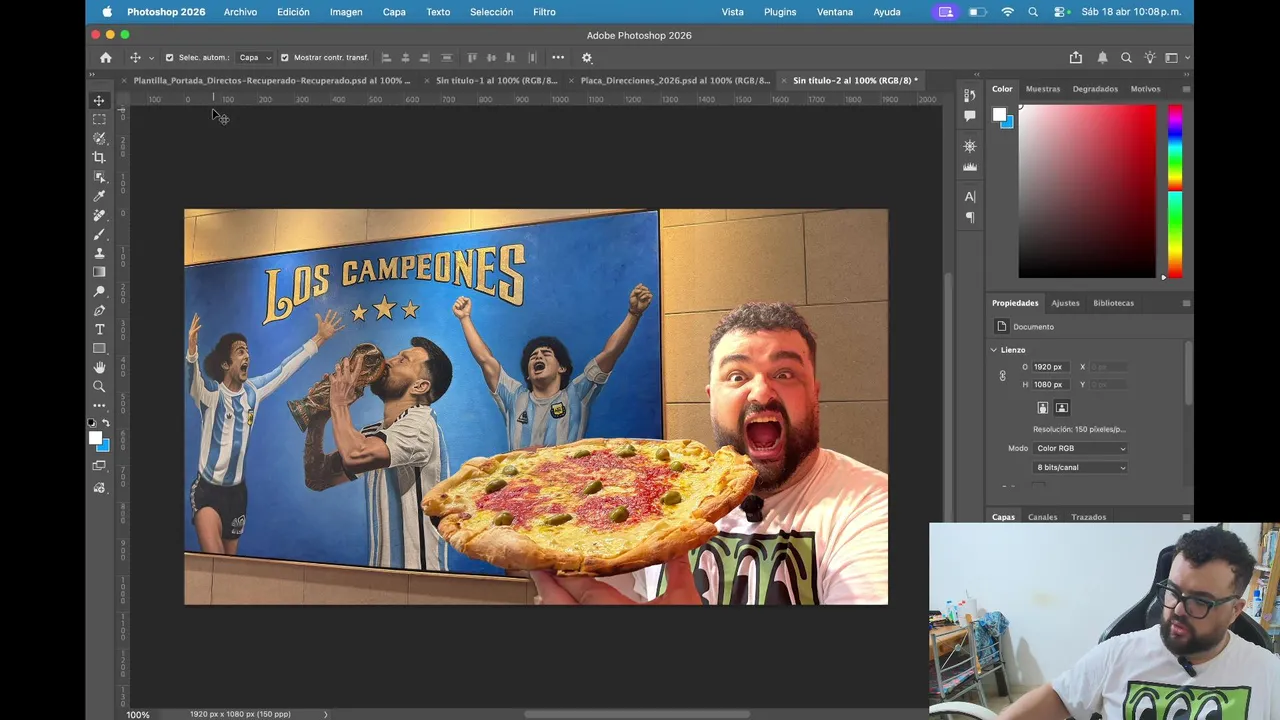Open the History panel icon
The image size is (1280, 720).
point(969,96)
